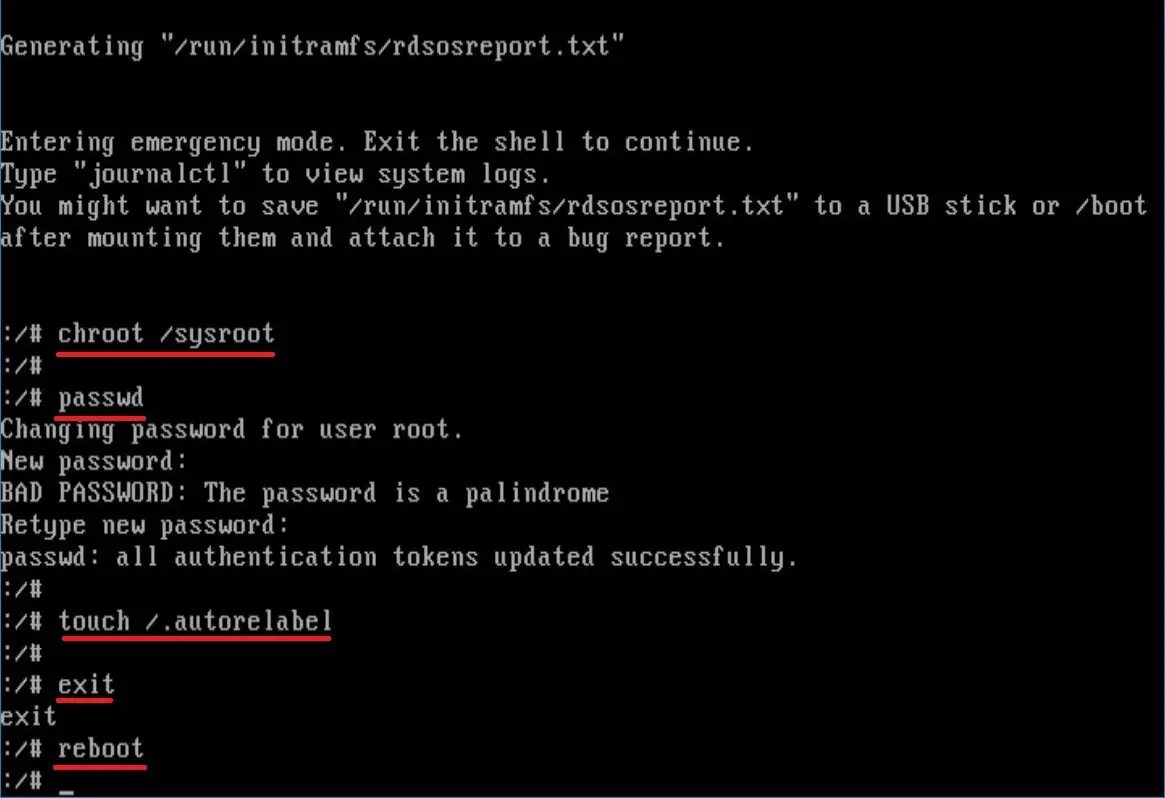1165x798 pixels.
Task: Click the word "palindrome" in the warning
Action: [536, 493]
